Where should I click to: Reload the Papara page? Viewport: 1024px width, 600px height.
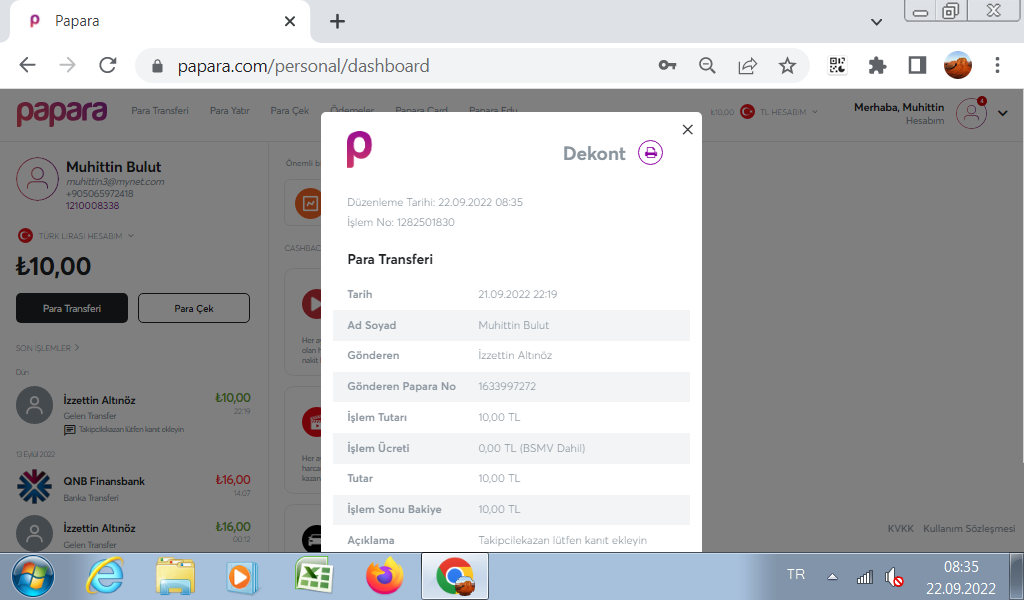tap(108, 65)
